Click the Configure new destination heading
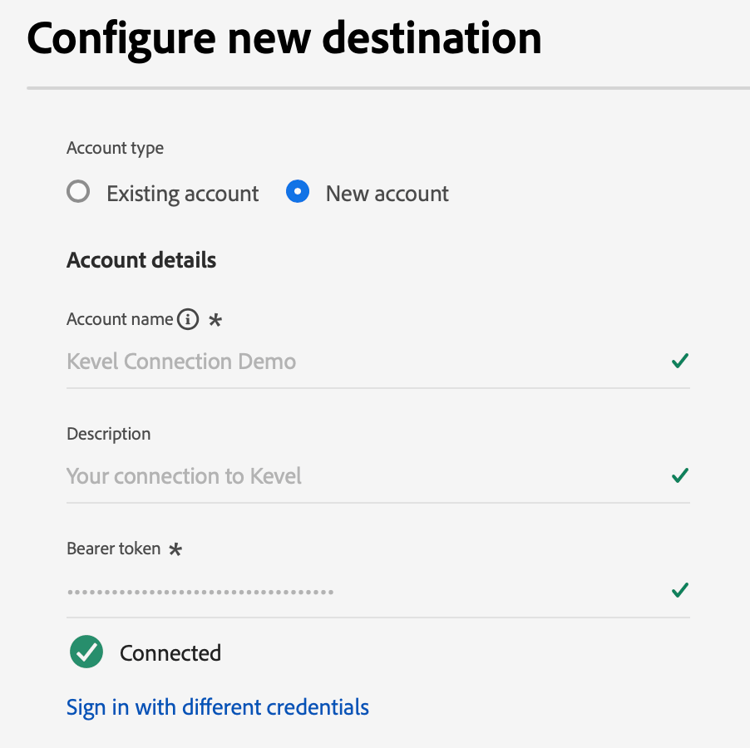 (x=284, y=39)
